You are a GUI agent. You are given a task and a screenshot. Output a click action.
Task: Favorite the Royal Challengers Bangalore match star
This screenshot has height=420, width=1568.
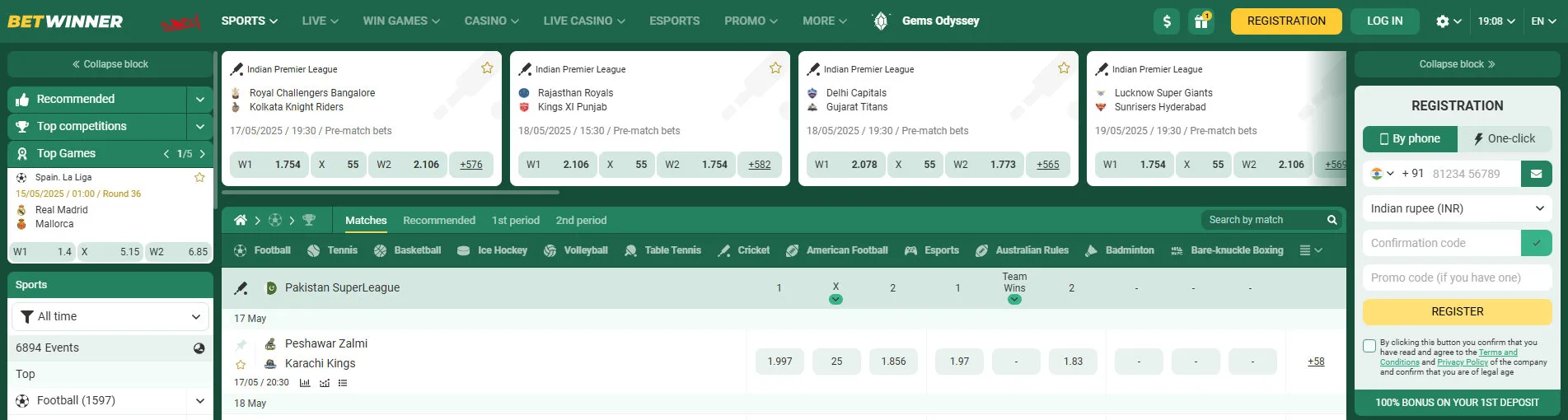487,68
